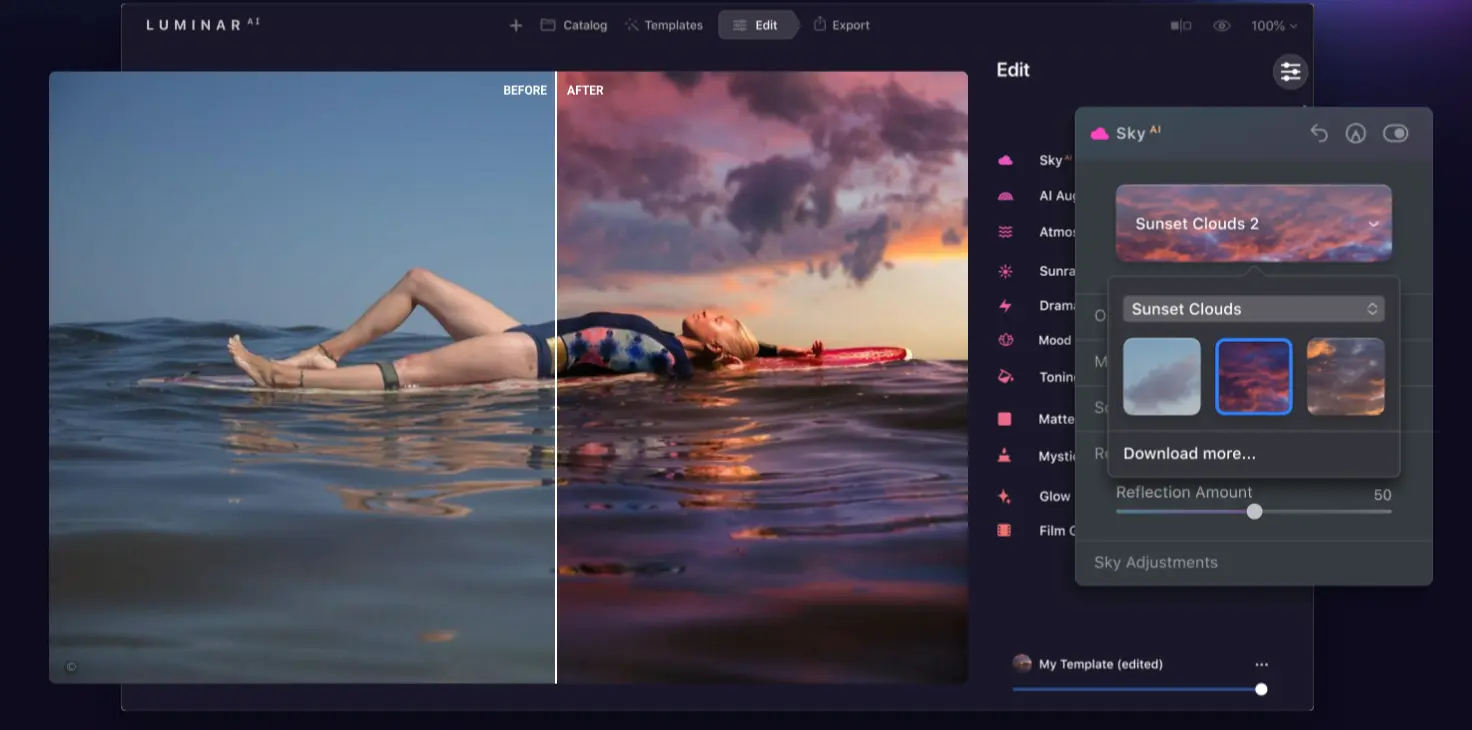
Task: Click the Download more... link
Action: tap(1189, 454)
